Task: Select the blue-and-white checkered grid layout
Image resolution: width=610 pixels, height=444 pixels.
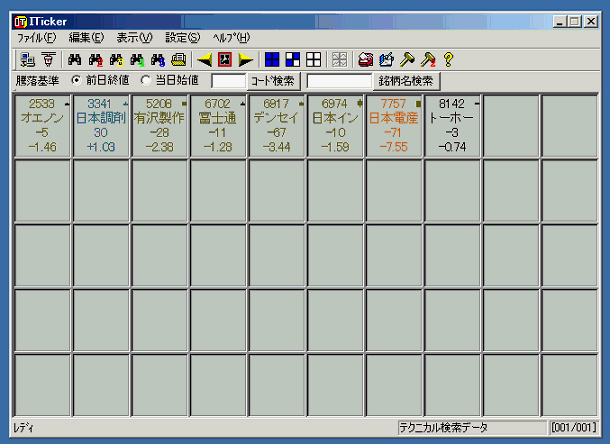Action: [293, 60]
